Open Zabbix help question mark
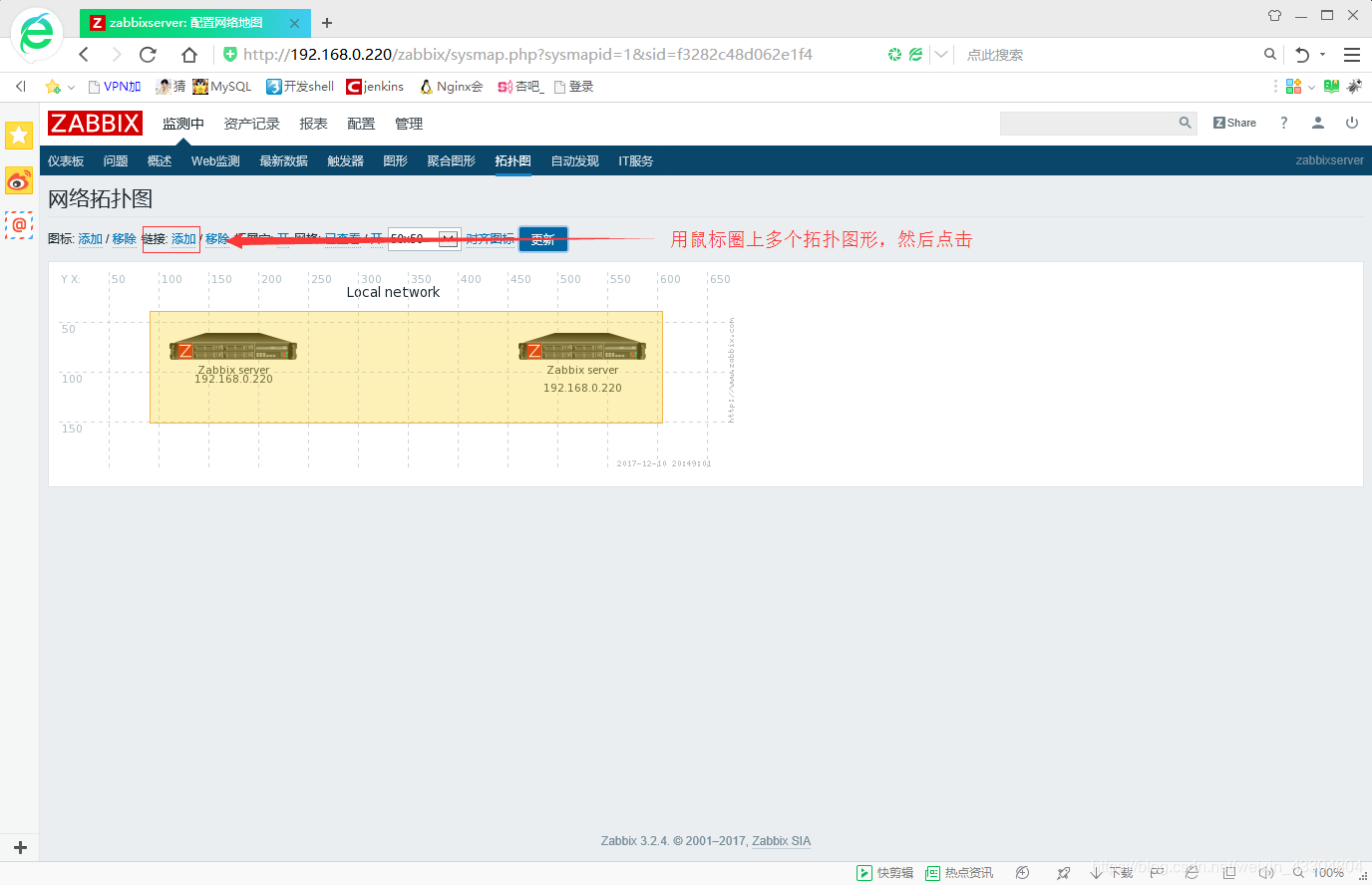Viewport: 1372px width, 885px height. coord(1283,123)
